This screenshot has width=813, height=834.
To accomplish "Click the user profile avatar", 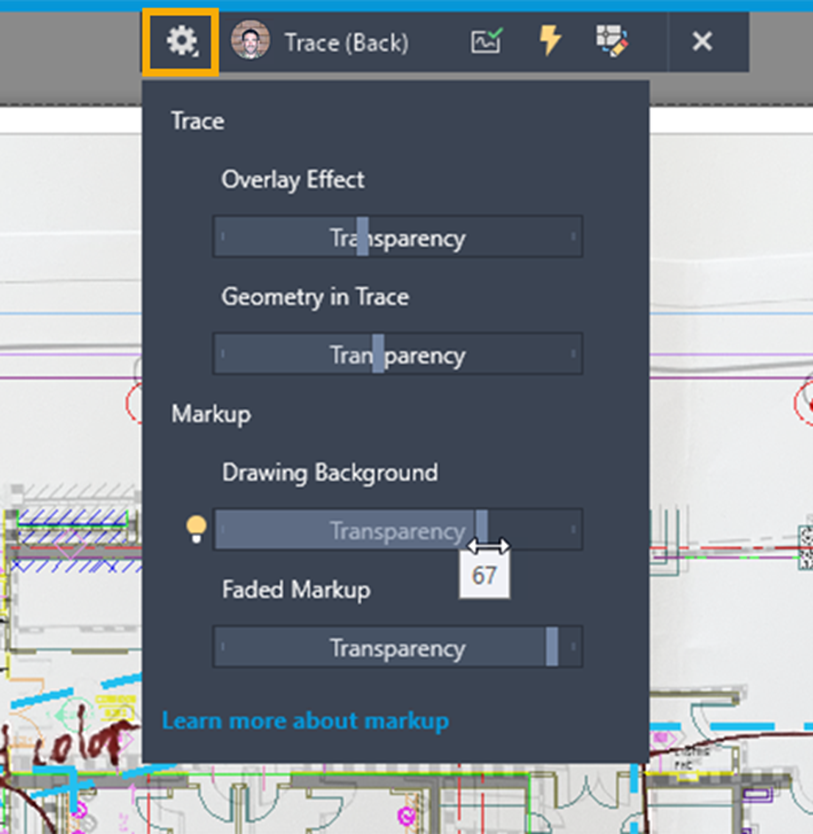I will point(250,40).
